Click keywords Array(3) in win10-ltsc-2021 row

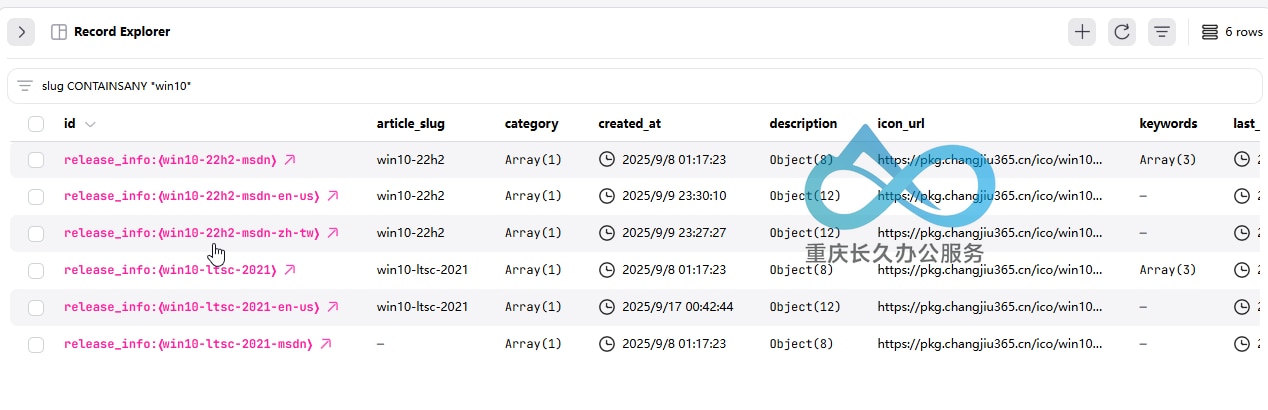point(1168,271)
